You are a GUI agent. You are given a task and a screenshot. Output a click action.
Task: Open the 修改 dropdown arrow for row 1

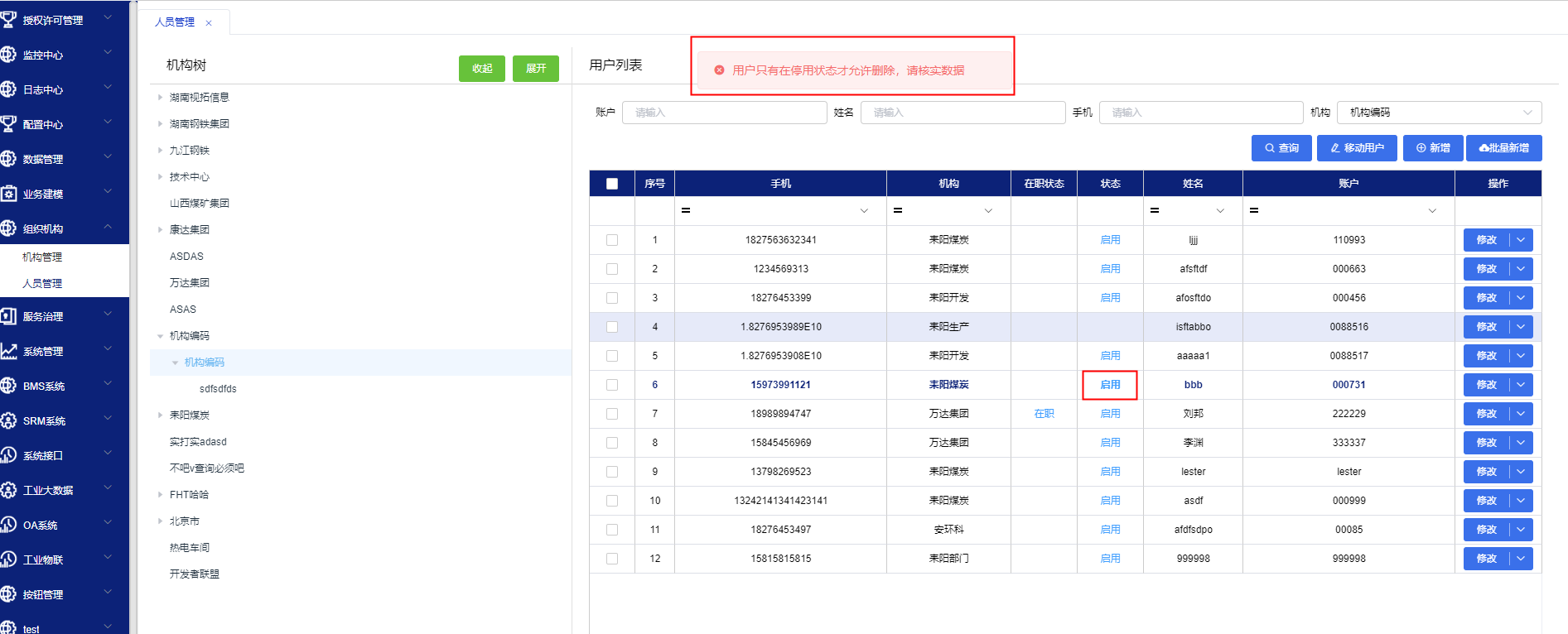(x=1521, y=240)
